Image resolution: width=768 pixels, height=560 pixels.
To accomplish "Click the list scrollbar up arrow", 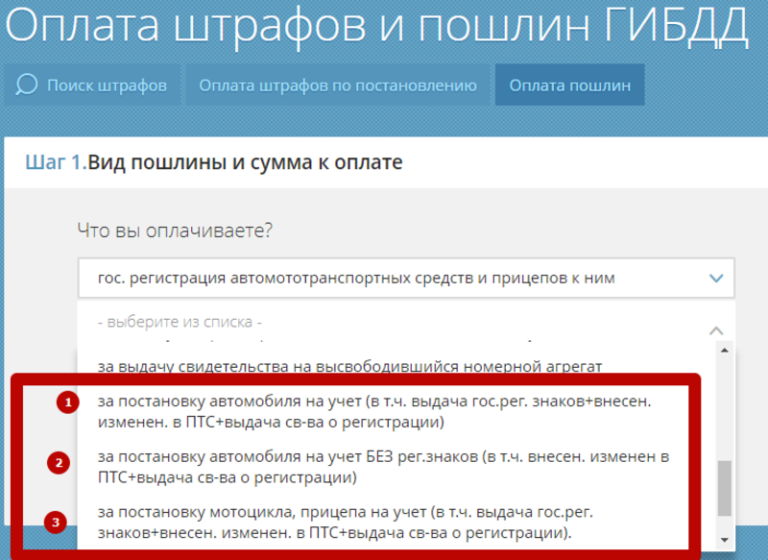I will (x=725, y=350).
